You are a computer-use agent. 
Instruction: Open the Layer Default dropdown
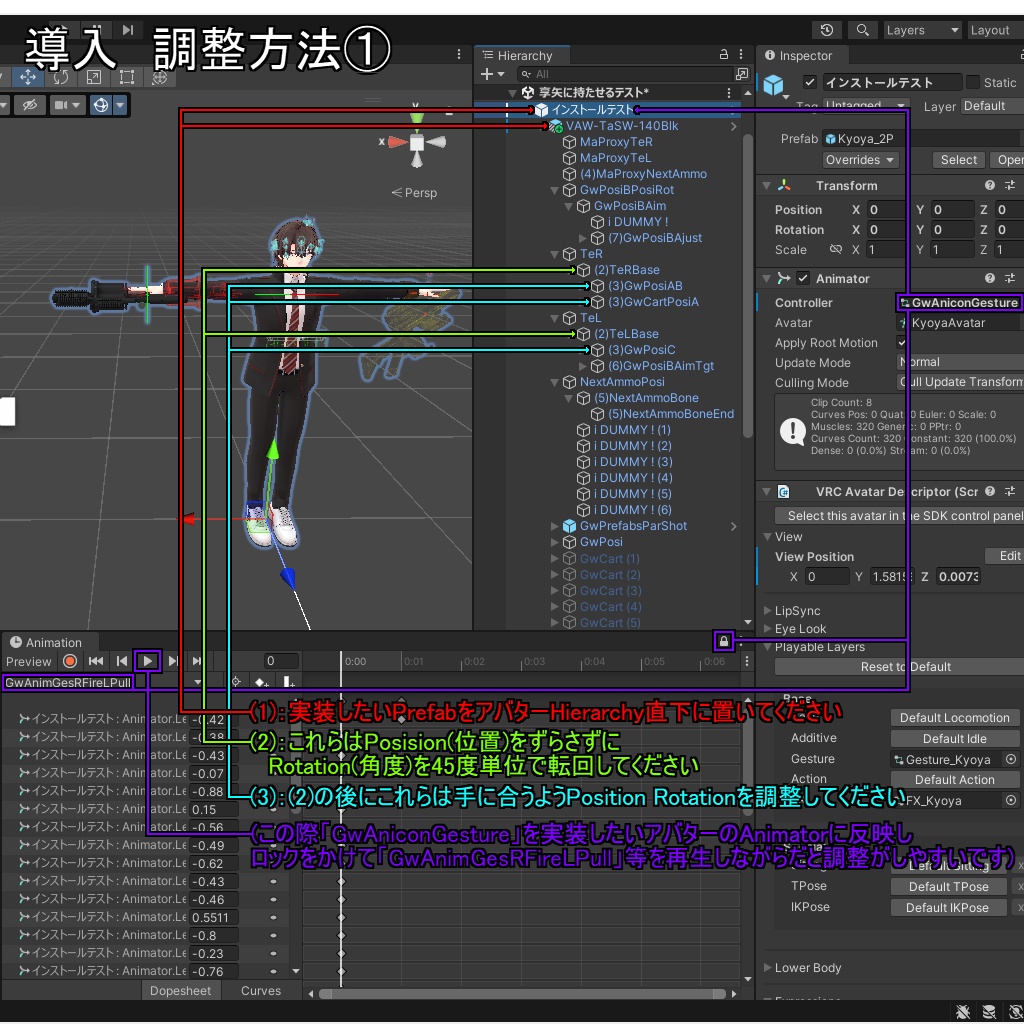point(992,106)
